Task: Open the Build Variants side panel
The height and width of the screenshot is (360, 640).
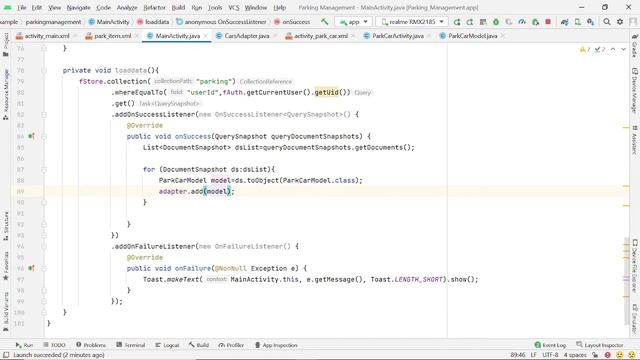Action: pyautogui.click(x=6, y=311)
